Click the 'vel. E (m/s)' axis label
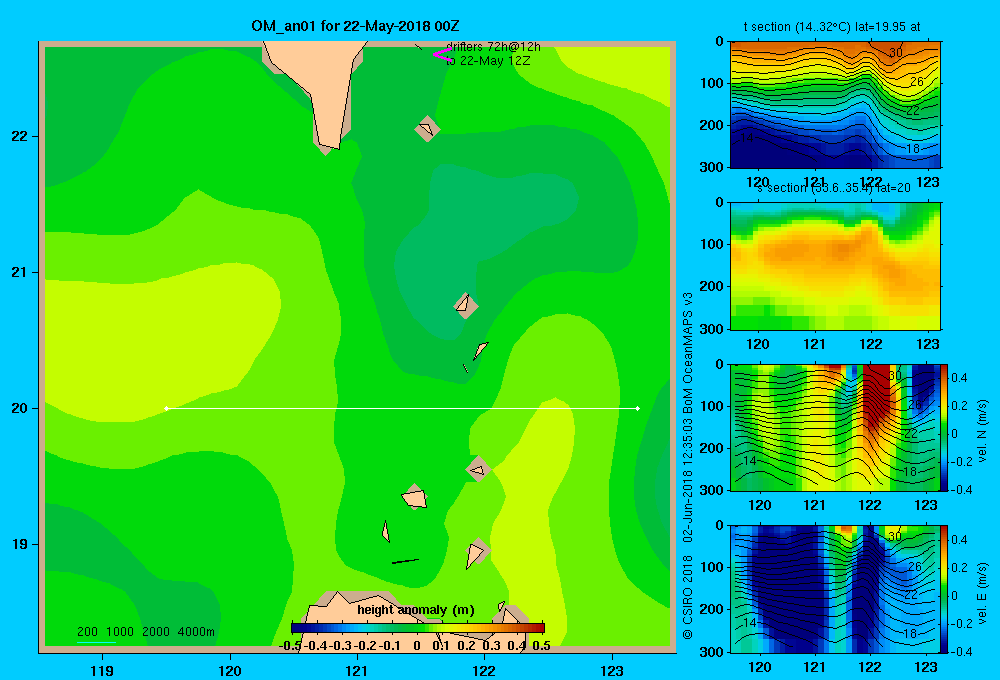 pyautogui.click(x=983, y=593)
